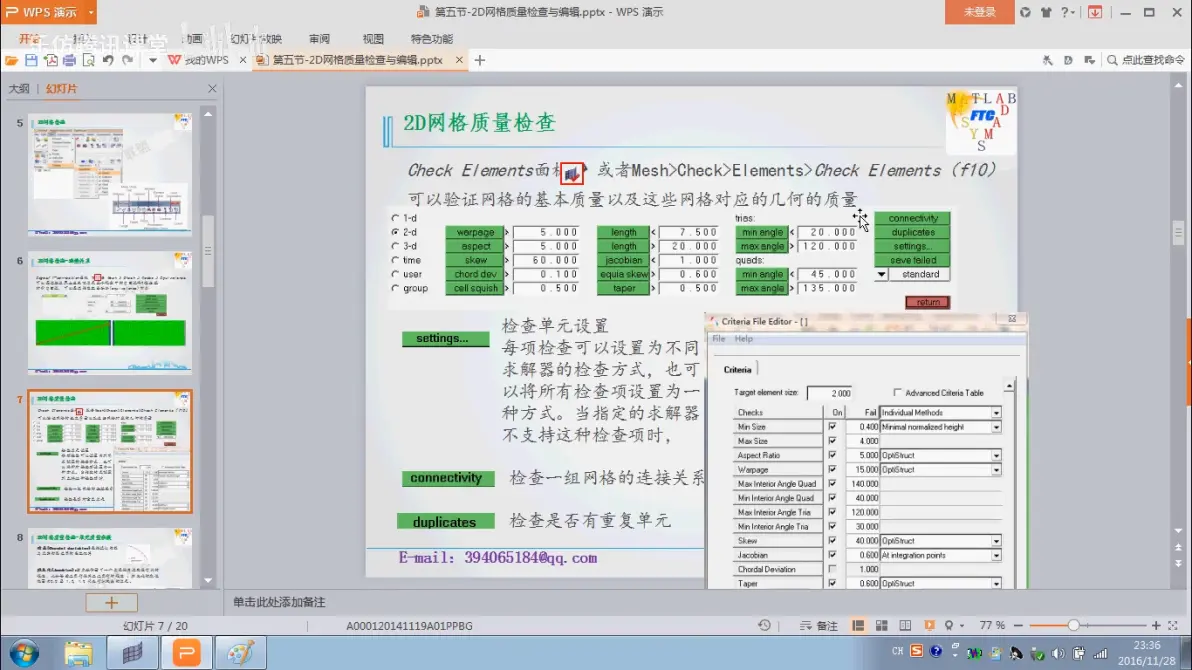Start slideshow from status bar icon
This screenshot has height=670, width=1192.
pos(929,625)
